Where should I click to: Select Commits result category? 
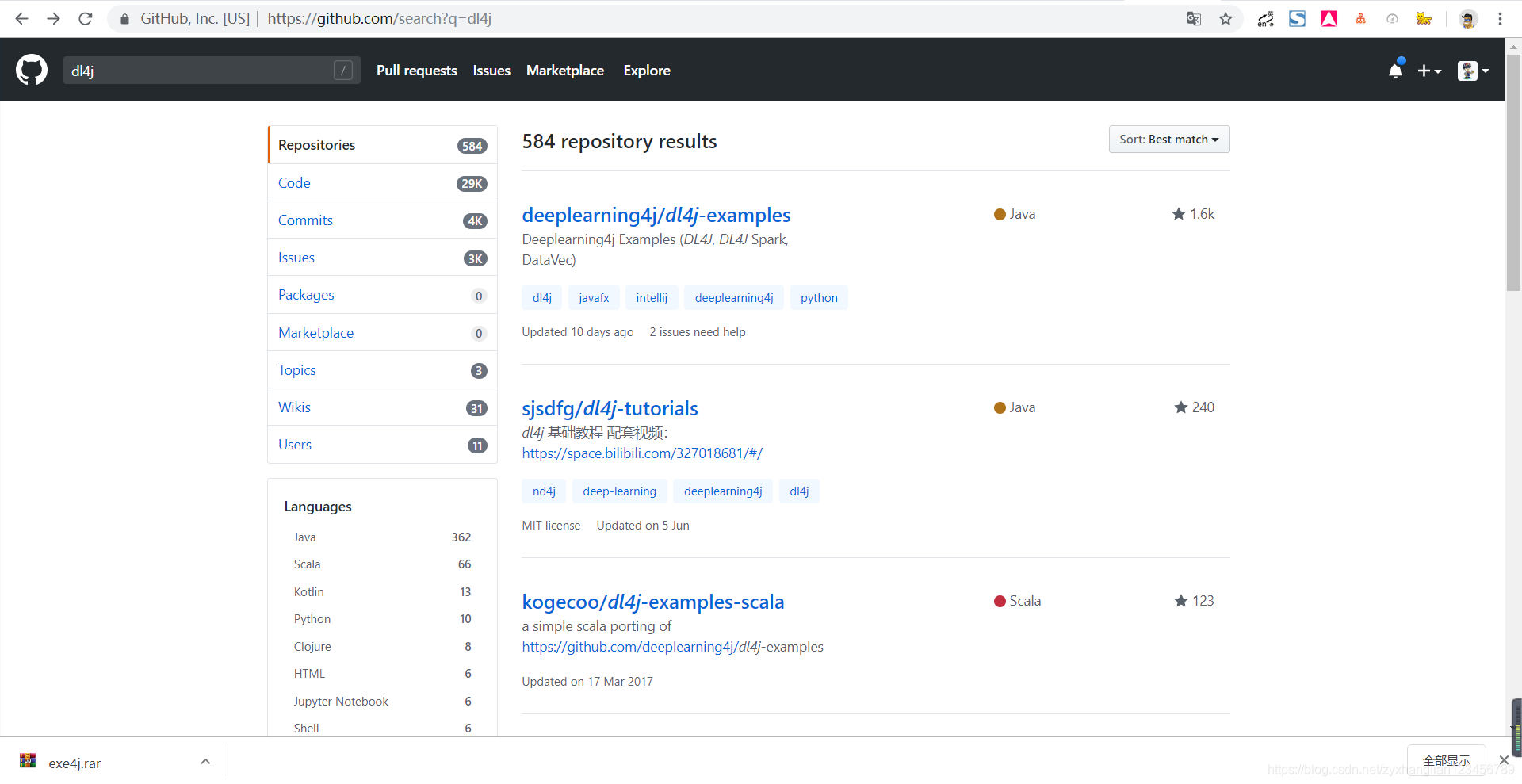(383, 220)
